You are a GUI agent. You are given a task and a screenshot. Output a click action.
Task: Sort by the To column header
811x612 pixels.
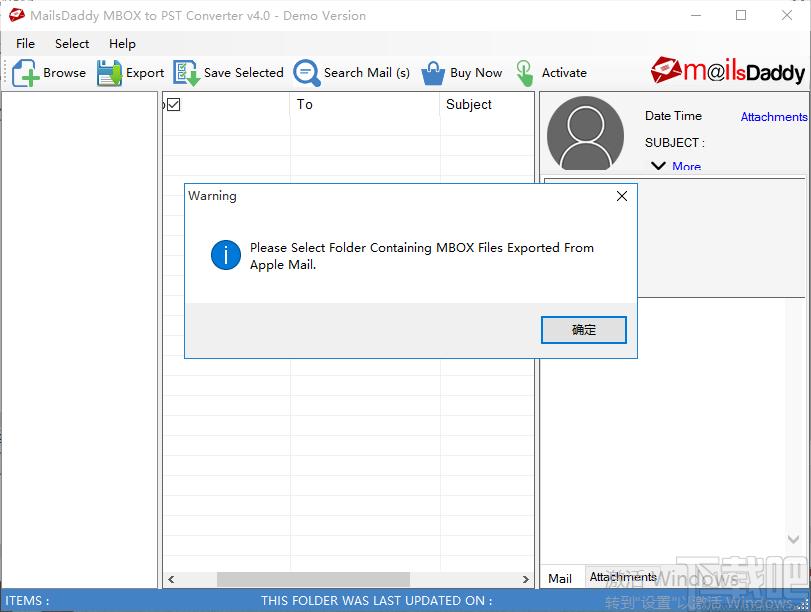pyautogui.click(x=364, y=105)
